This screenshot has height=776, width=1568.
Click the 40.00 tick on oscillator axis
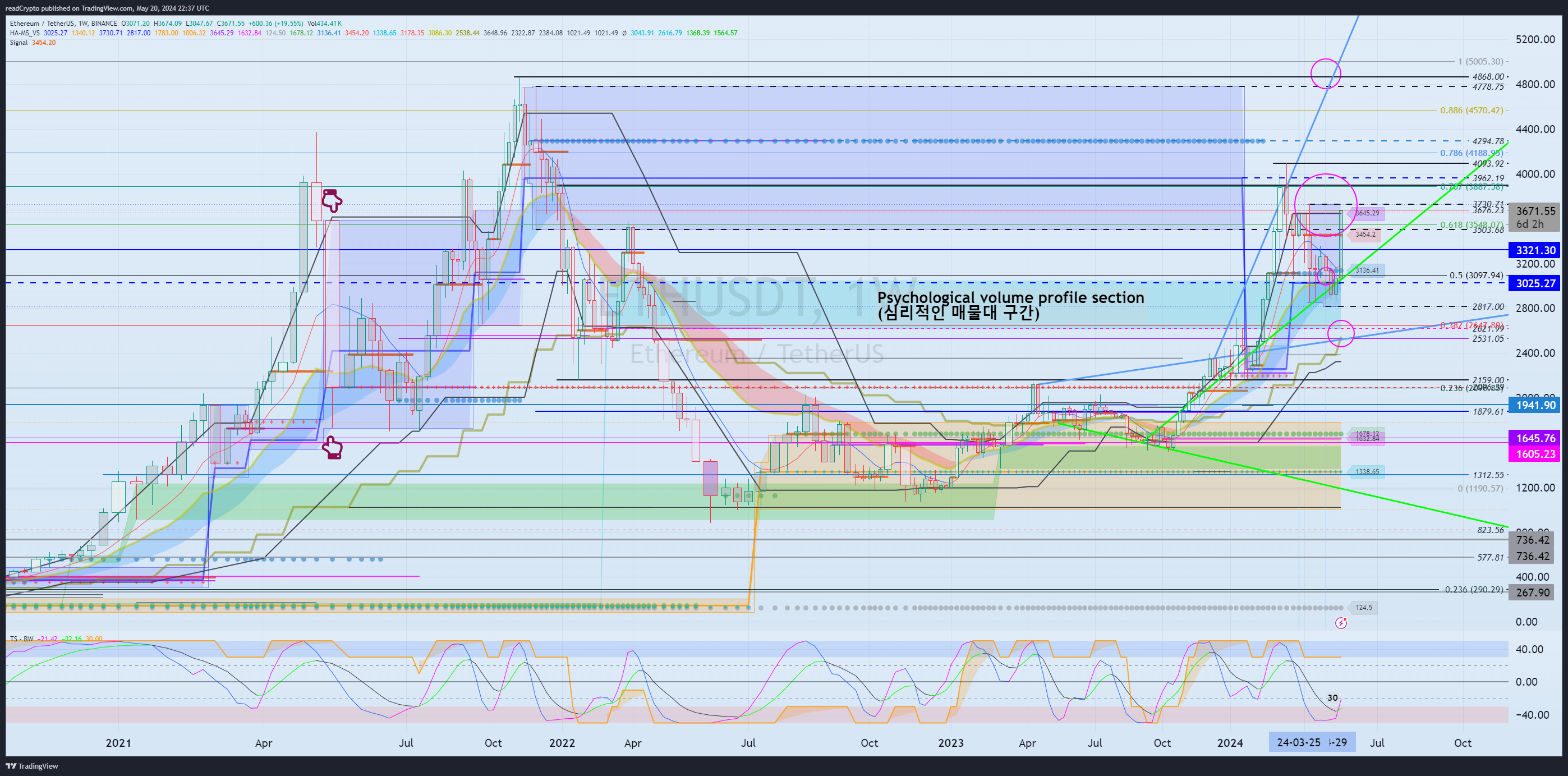pyautogui.click(x=1529, y=649)
